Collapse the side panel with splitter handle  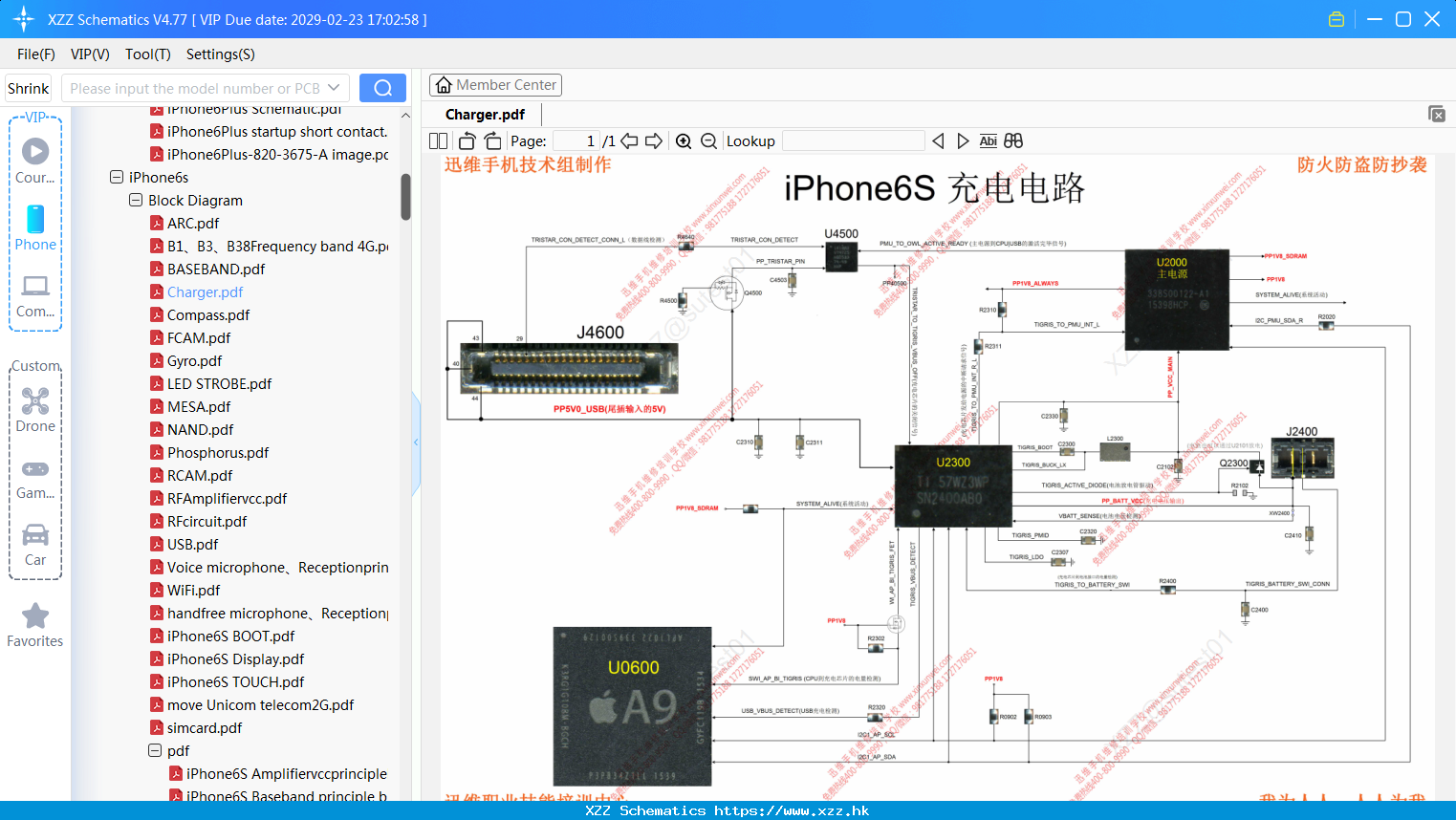pos(416,442)
